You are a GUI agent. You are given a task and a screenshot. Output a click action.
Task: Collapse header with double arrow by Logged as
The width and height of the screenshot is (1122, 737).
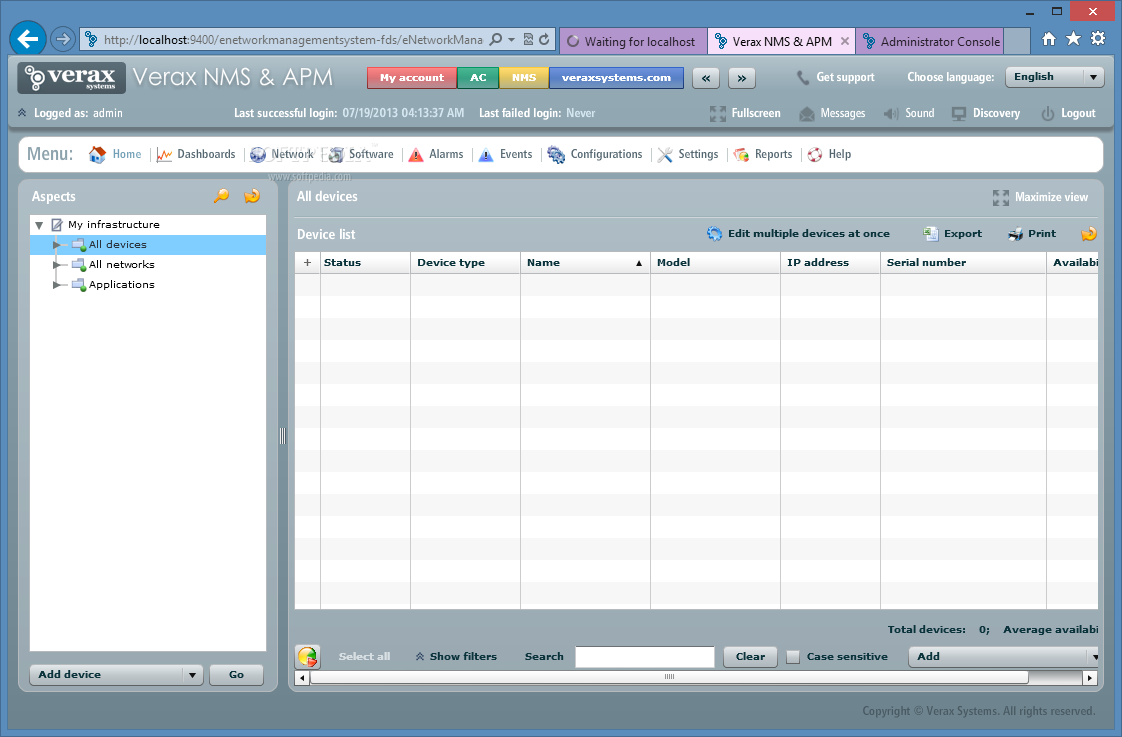22,113
